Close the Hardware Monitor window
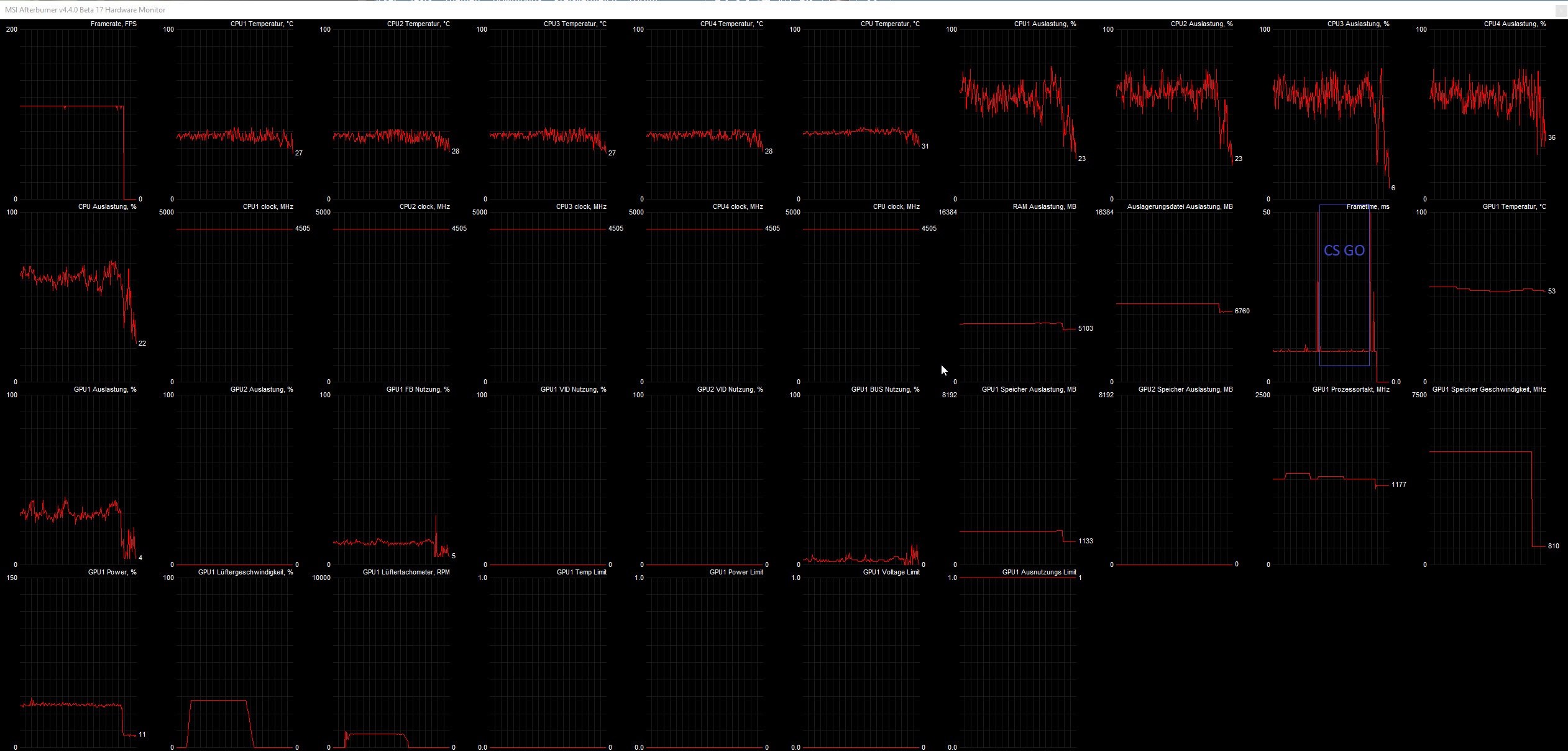The height and width of the screenshot is (751, 1568). [1561, 10]
